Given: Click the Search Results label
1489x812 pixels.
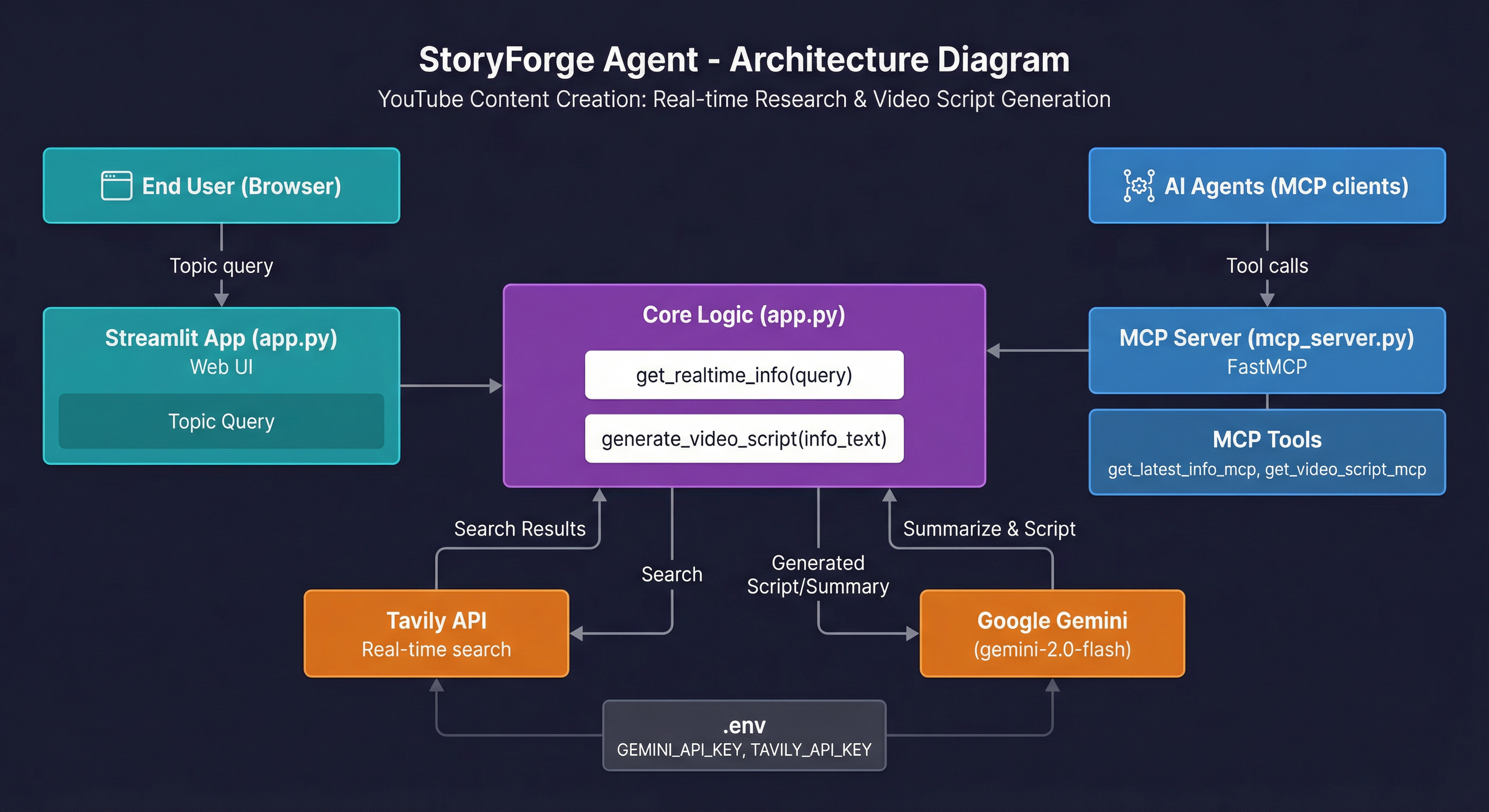Looking at the screenshot, I should point(520,528).
